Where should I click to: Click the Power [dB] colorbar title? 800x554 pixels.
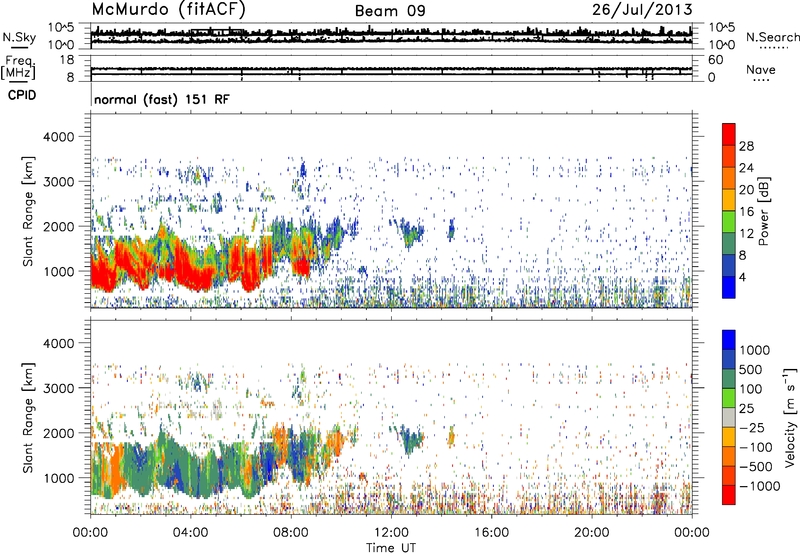763,211
